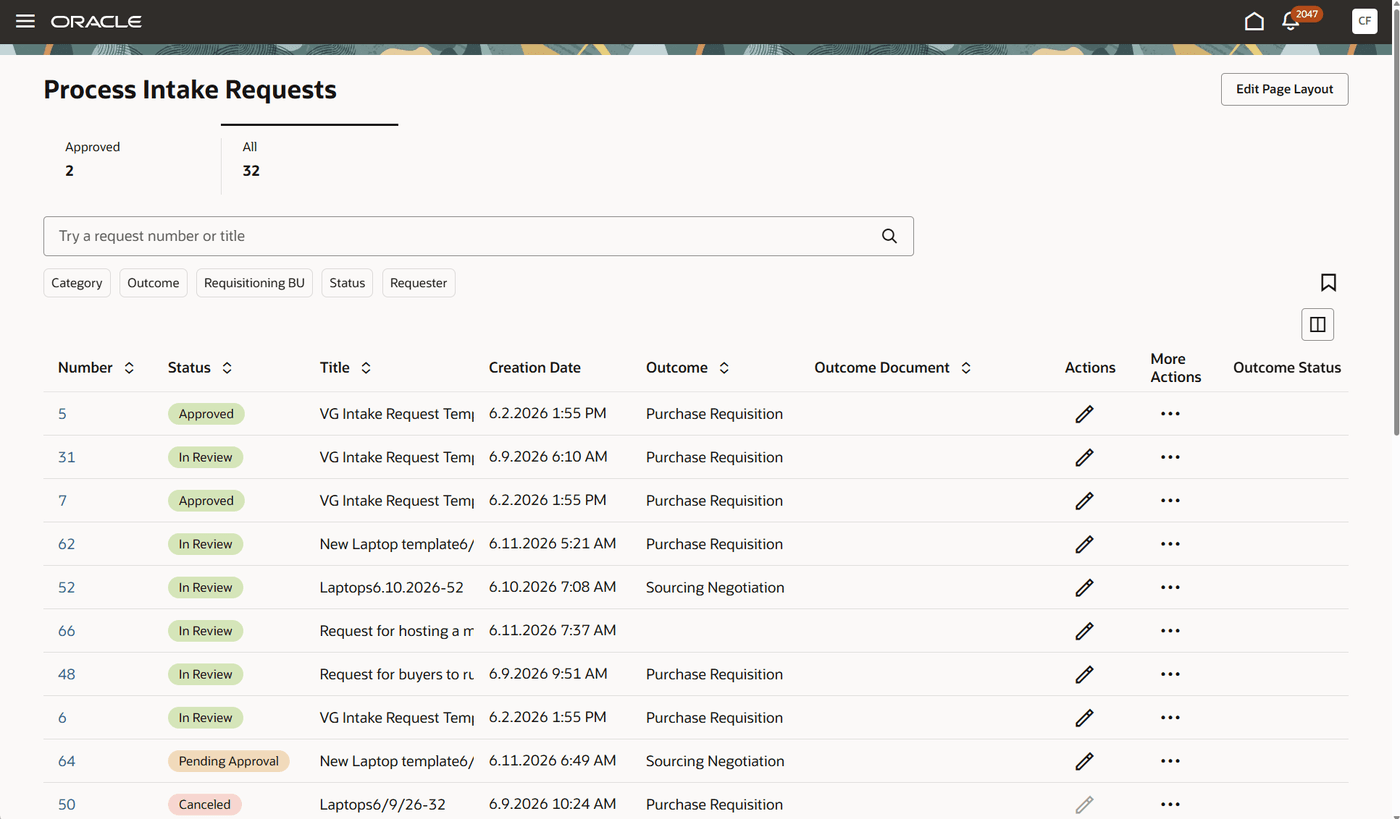Screen dimensions: 1400x819
Task: Sort by the Title column
Action: pyautogui.click(x=366, y=368)
